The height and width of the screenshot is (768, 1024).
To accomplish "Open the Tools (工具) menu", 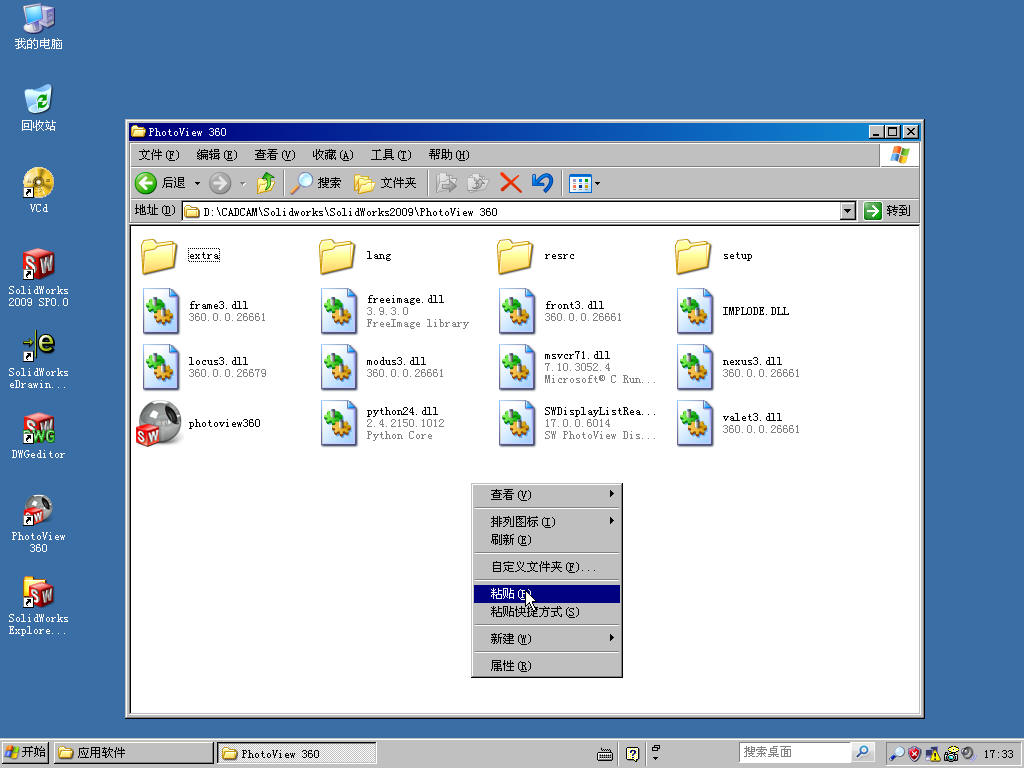I will coord(391,155).
